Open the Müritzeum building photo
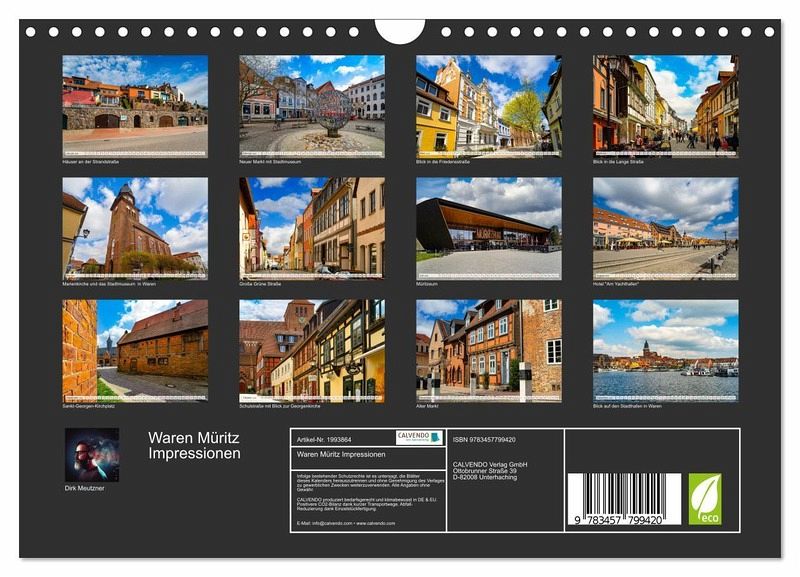This screenshot has height=577, width=800. pyautogui.click(x=489, y=228)
